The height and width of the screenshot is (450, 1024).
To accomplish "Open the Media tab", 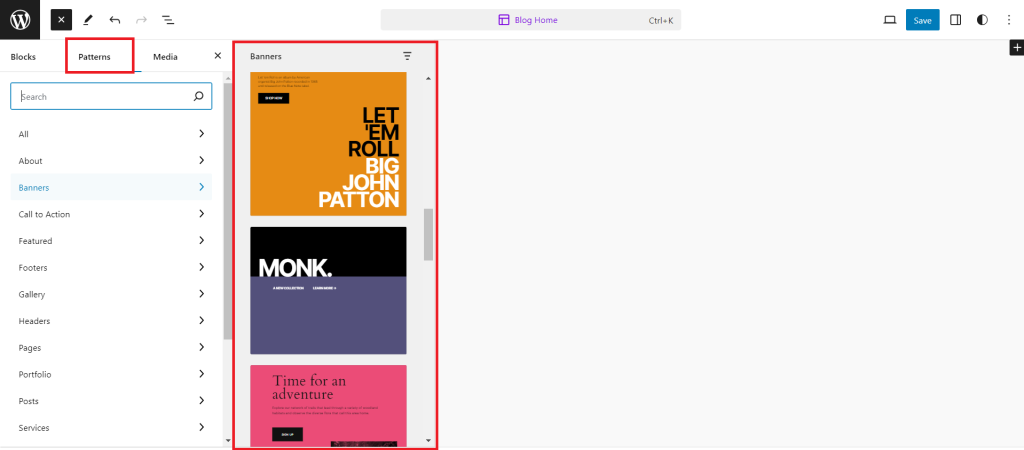I will (x=165, y=57).
